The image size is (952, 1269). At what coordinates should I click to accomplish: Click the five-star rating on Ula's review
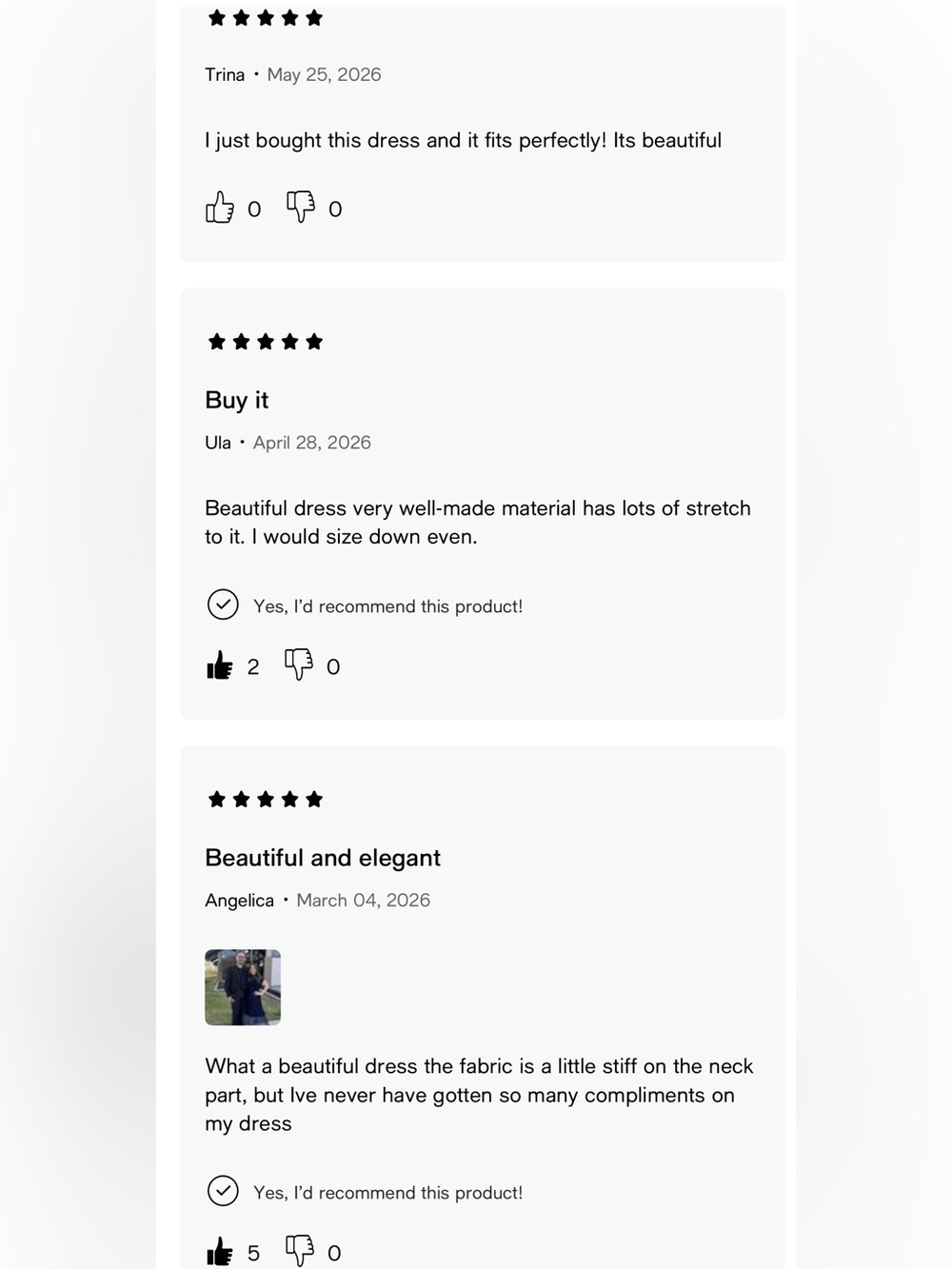[x=266, y=342]
